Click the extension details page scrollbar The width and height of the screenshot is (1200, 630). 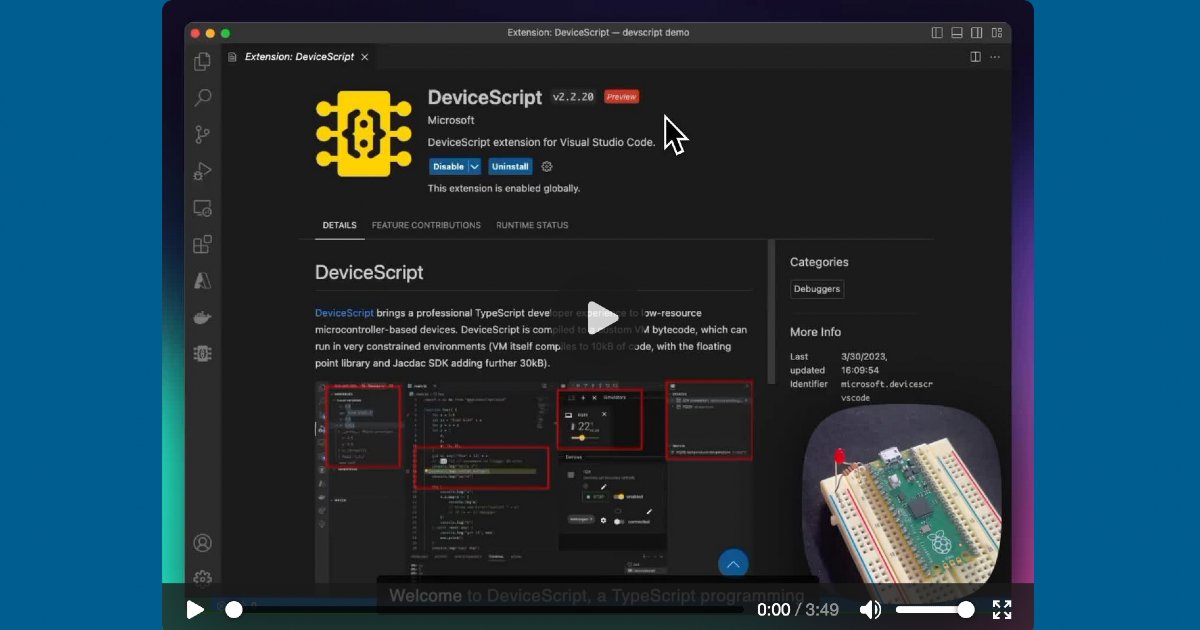tap(770, 312)
